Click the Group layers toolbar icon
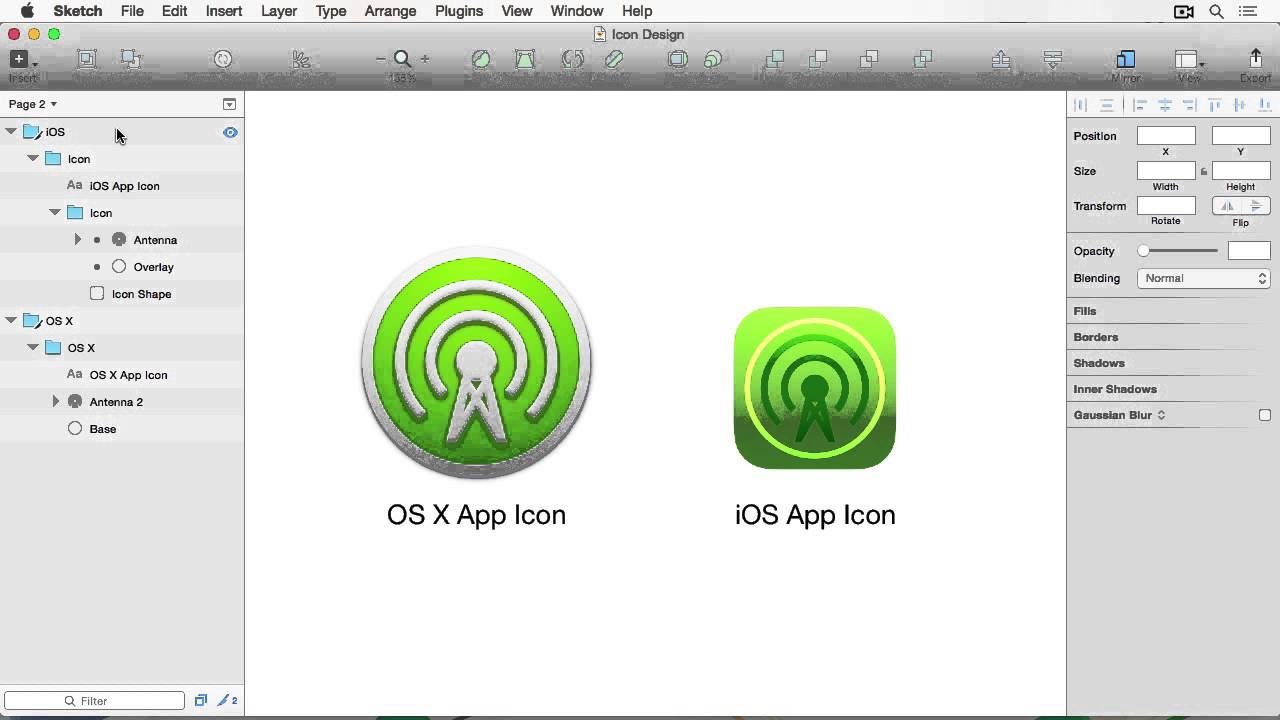 click(x=87, y=60)
